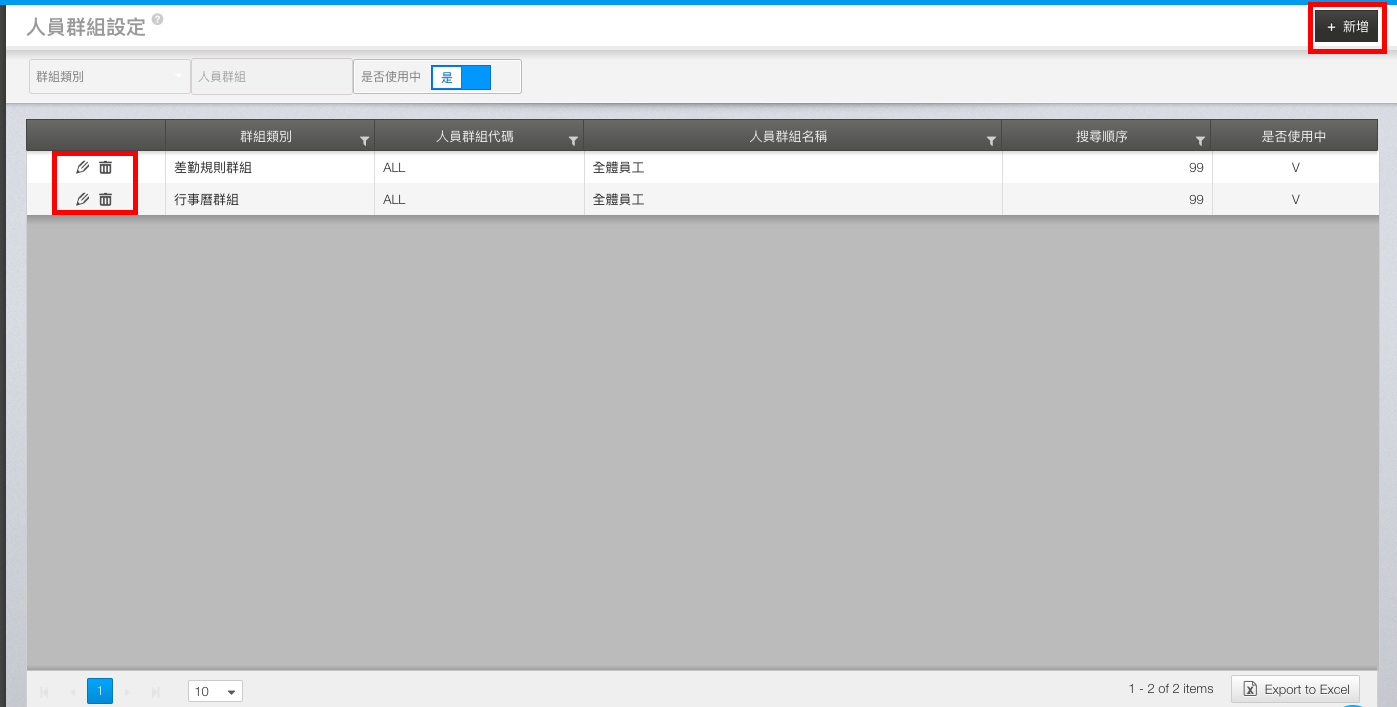Click V in-use mark in 行事曆群組 row

1295,199
